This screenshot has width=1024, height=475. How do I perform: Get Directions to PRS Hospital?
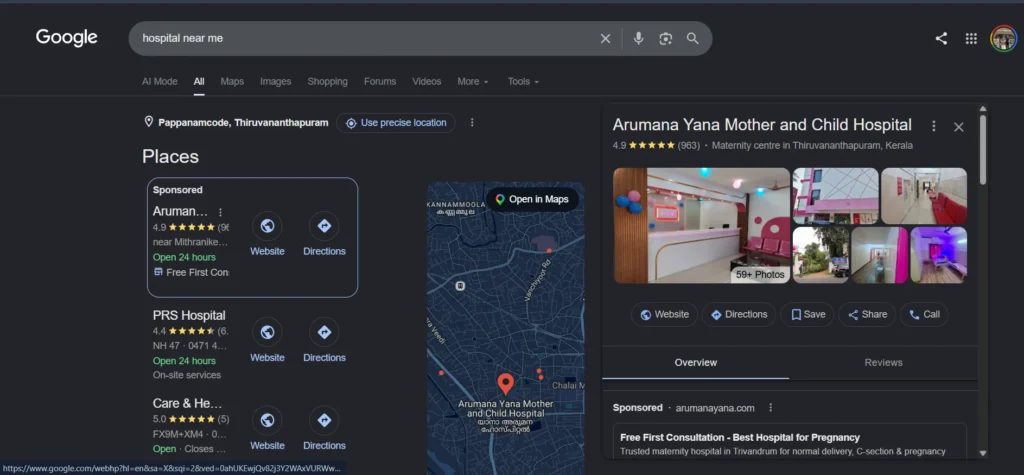(324, 340)
